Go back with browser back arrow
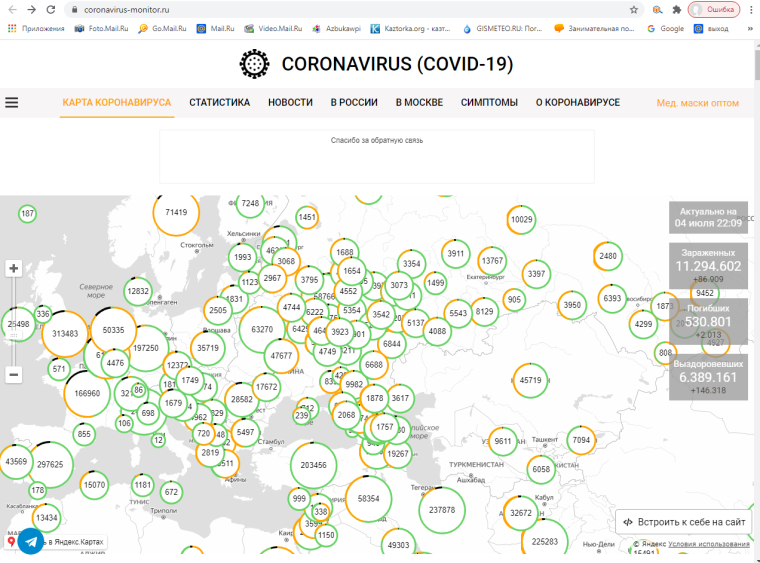Viewport: 760px width, 563px height. click(x=11, y=9)
